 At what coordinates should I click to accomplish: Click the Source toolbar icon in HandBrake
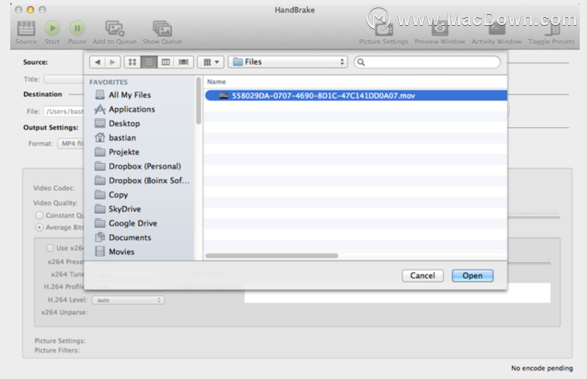pos(26,28)
